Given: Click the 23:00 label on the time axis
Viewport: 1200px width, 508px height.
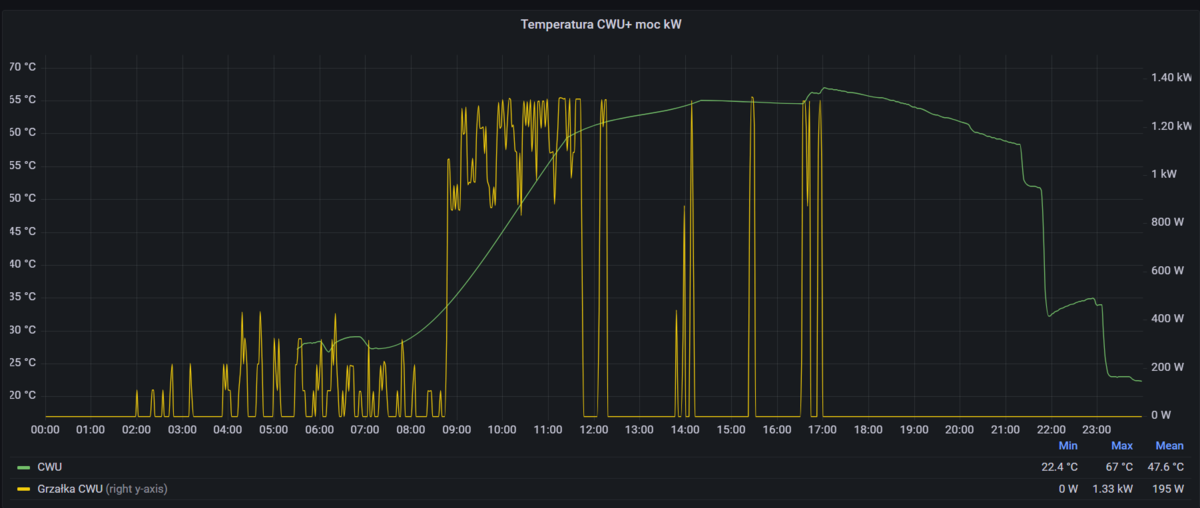Looking at the screenshot, I should [1096, 430].
